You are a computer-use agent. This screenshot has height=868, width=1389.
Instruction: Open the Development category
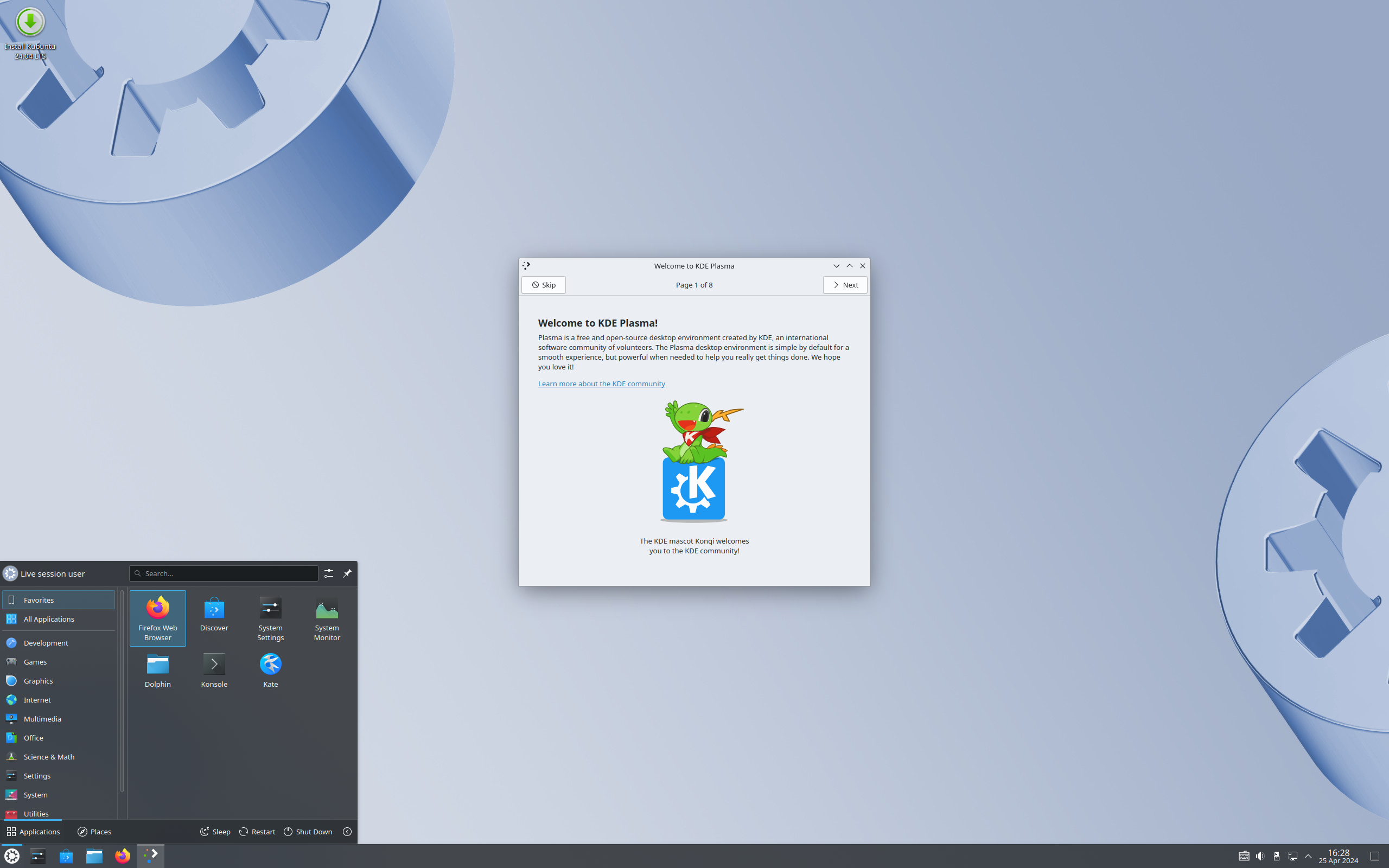tap(59, 642)
